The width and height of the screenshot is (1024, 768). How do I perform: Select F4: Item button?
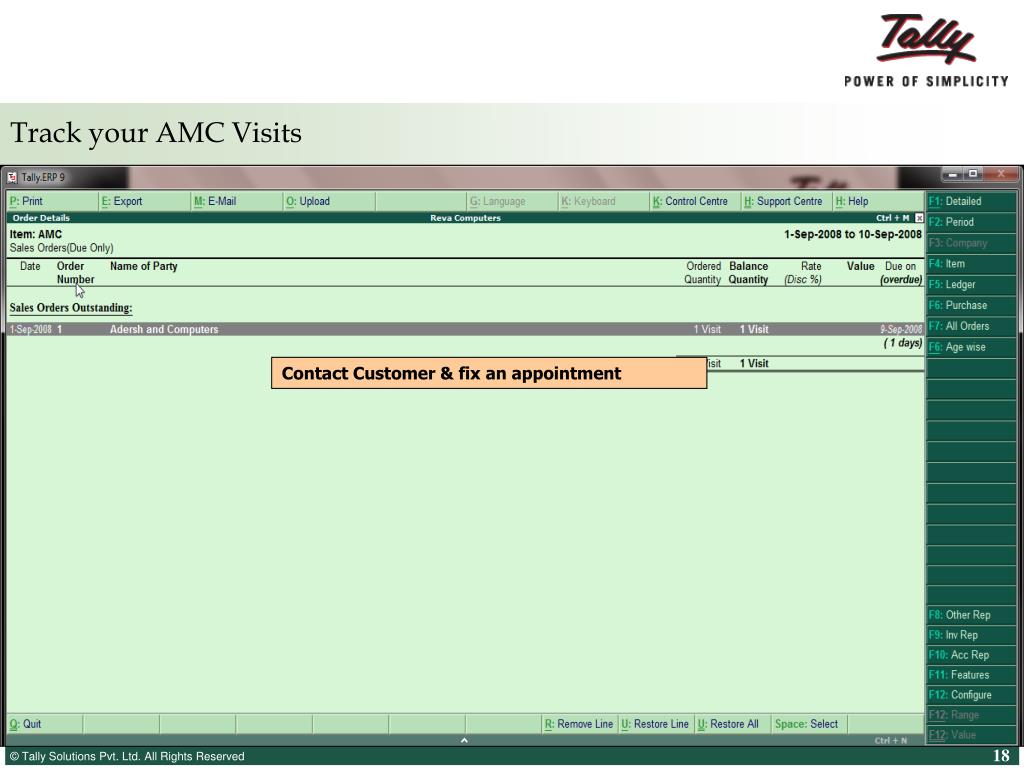click(971, 264)
